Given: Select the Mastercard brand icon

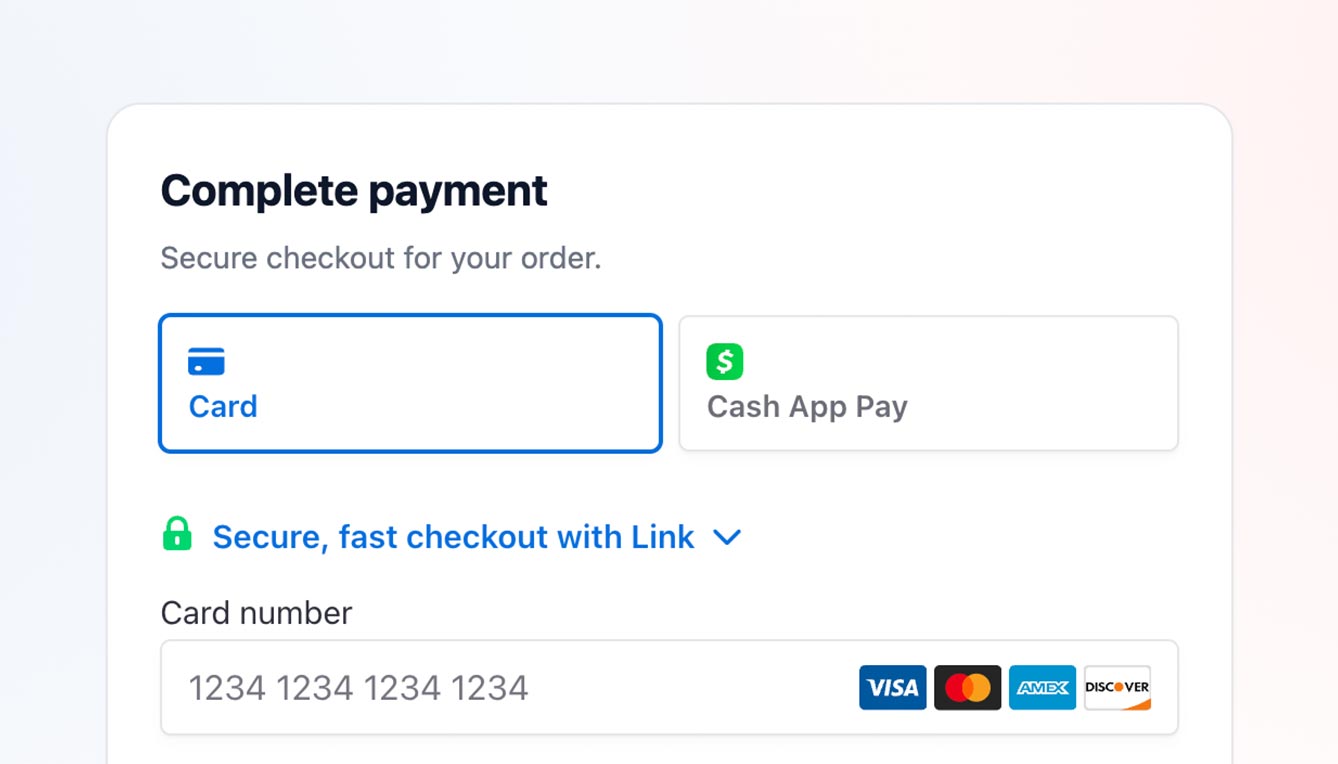Looking at the screenshot, I should (x=967, y=687).
